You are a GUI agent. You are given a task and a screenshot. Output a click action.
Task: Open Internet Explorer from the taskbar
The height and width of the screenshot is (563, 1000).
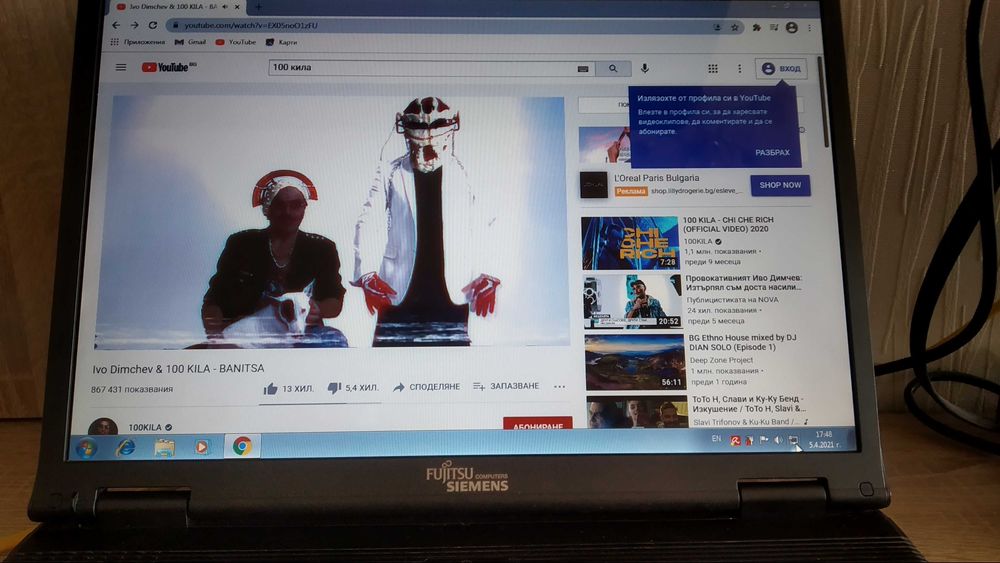[125, 448]
